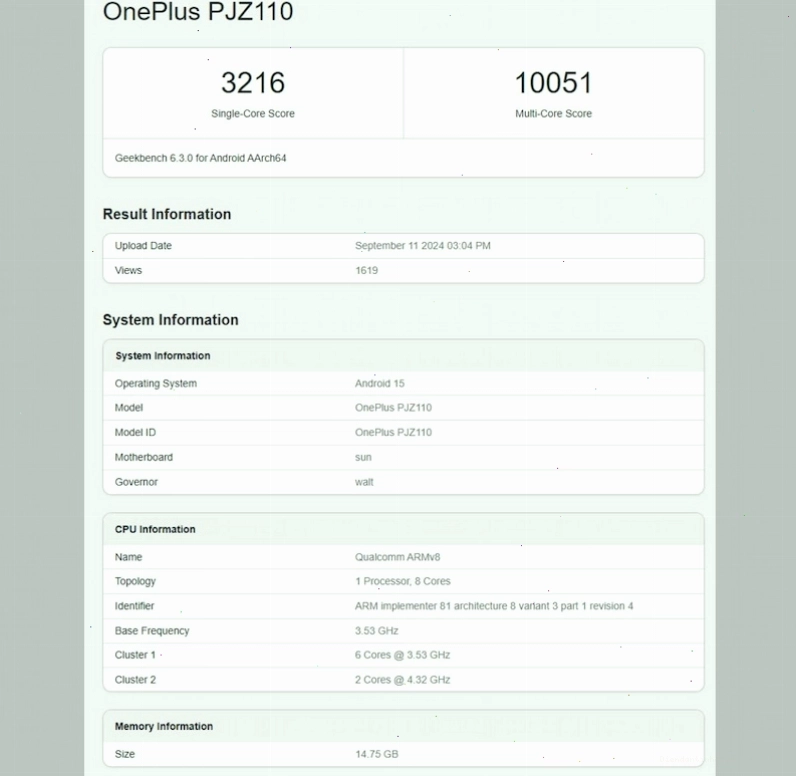Select the ARM implementer 81 identifier value

494,606
